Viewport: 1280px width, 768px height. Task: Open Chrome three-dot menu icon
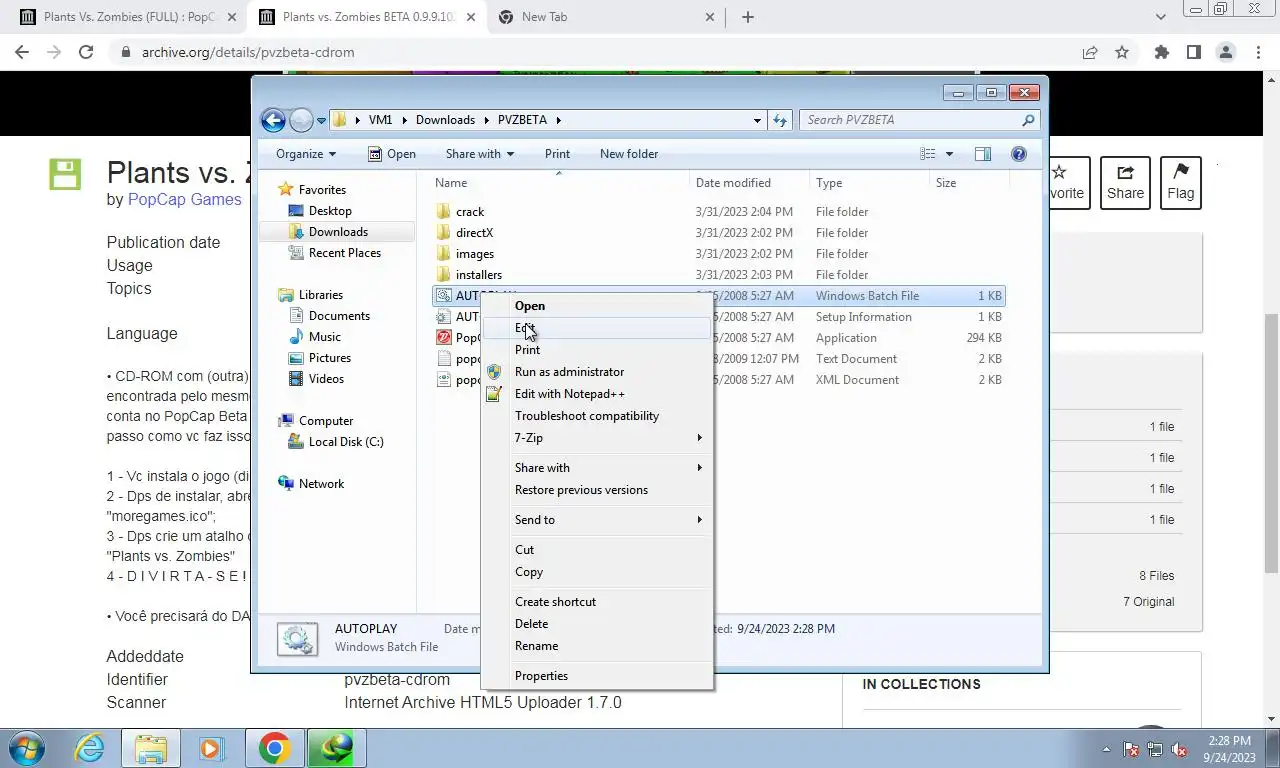pyautogui.click(x=1257, y=52)
